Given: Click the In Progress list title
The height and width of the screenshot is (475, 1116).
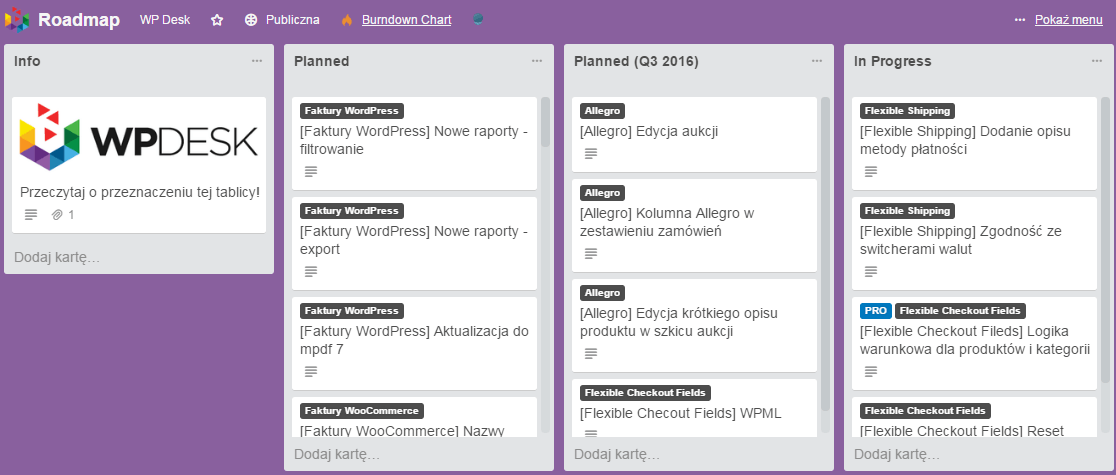Looking at the screenshot, I should coord(893,61).
